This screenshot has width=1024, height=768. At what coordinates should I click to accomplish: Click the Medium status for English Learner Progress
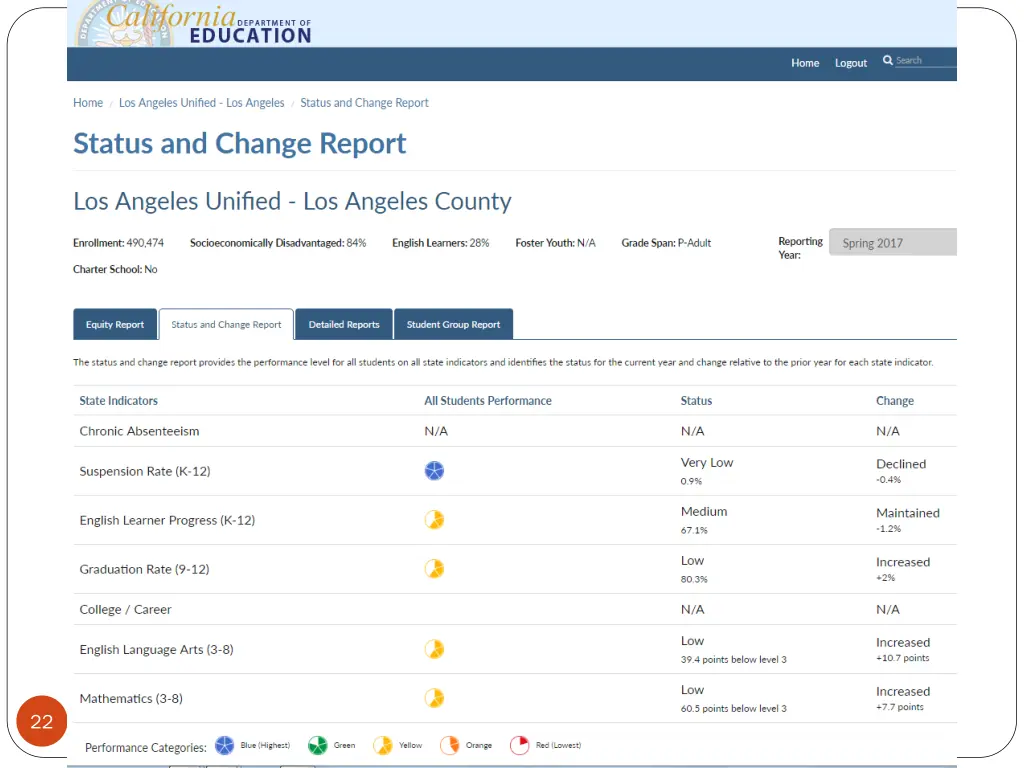tap(704, 511)
